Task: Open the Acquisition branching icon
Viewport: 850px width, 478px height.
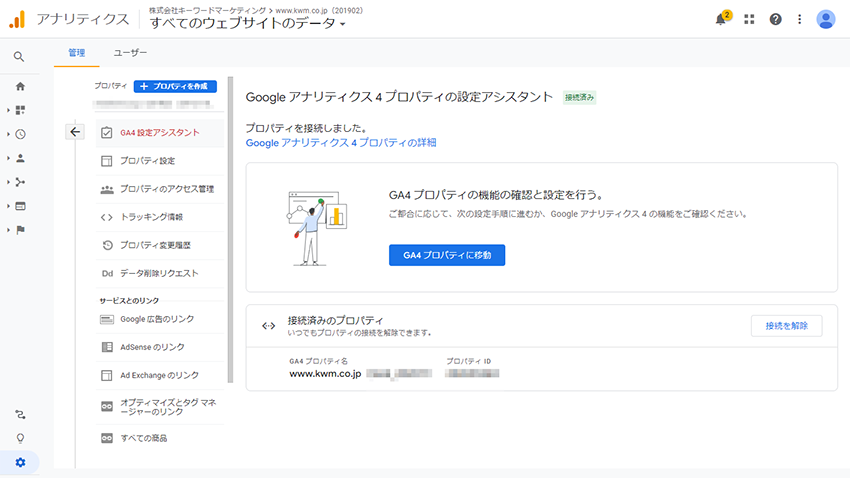Action: 21,182
